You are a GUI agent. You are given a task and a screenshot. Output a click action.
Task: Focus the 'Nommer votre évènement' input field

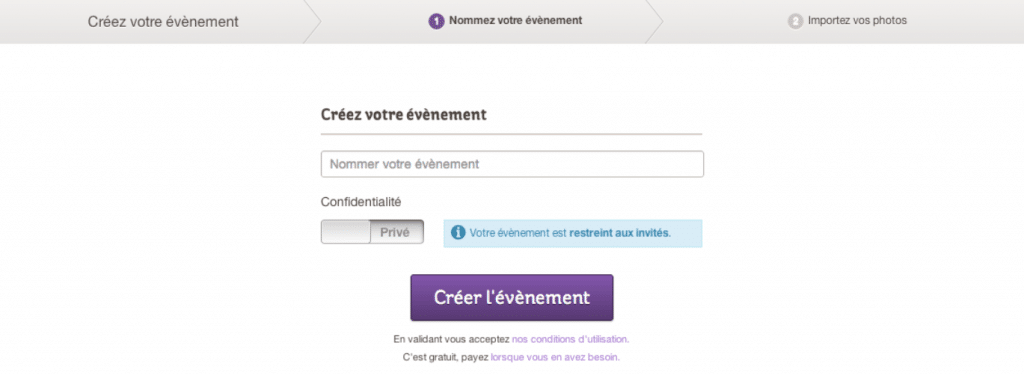click(x=512, y=164)
